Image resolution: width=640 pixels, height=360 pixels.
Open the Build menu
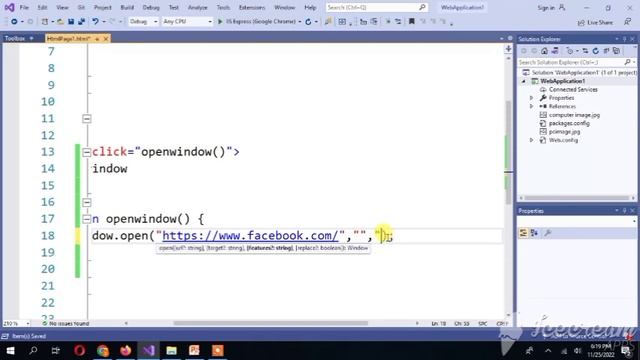127,8
